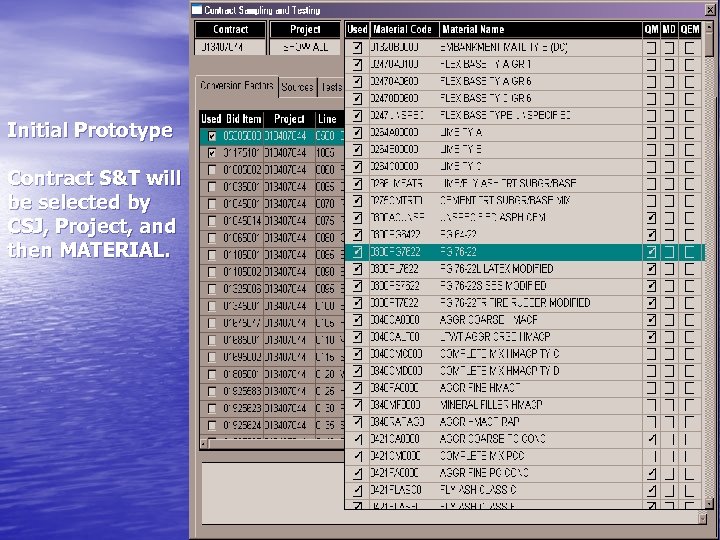Toggle QM checkbox for FLY ASH CLASS C row
Screen dimensions: 720x540
tap(651, 490)
